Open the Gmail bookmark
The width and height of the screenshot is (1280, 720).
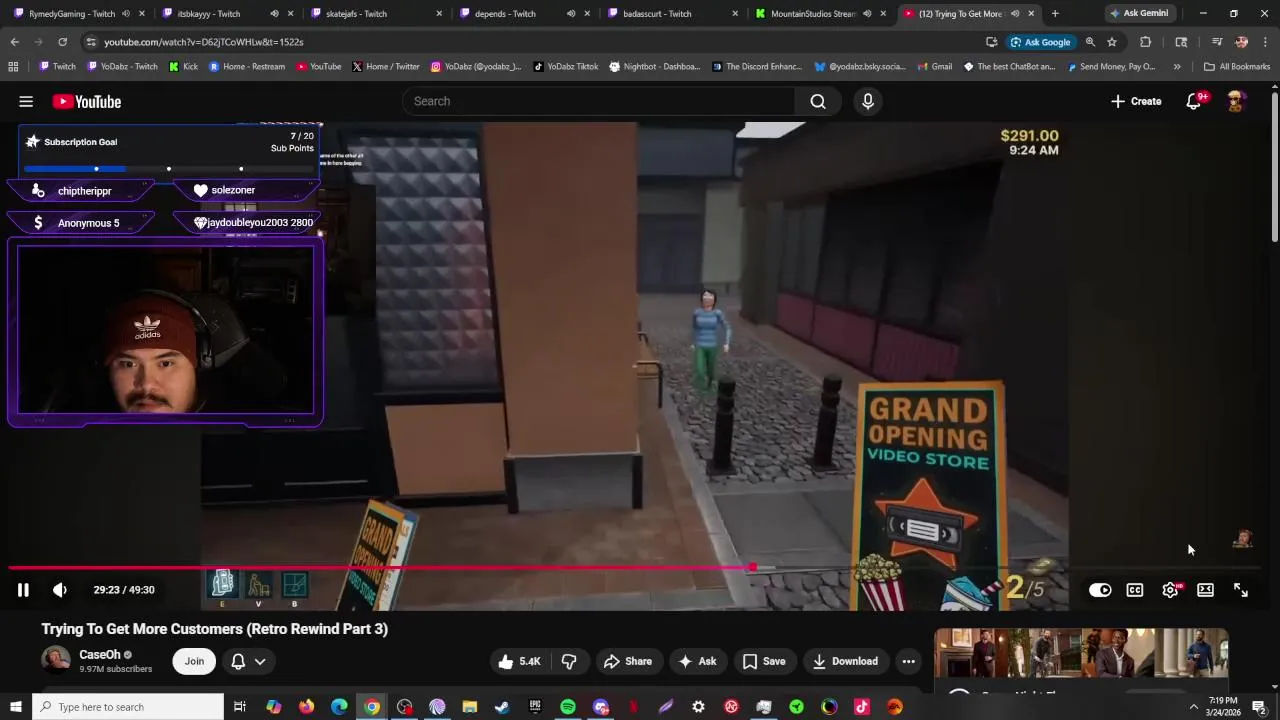coord(934,67)
